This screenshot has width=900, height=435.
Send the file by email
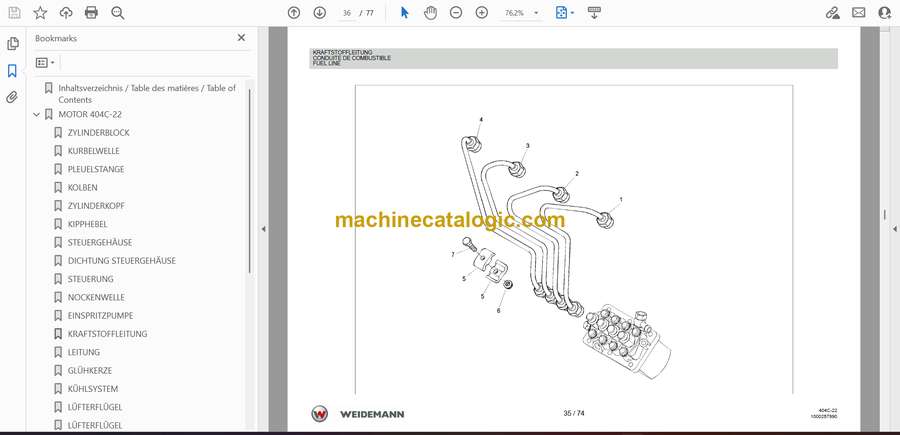pyautogui.click(x=859, y=13)
